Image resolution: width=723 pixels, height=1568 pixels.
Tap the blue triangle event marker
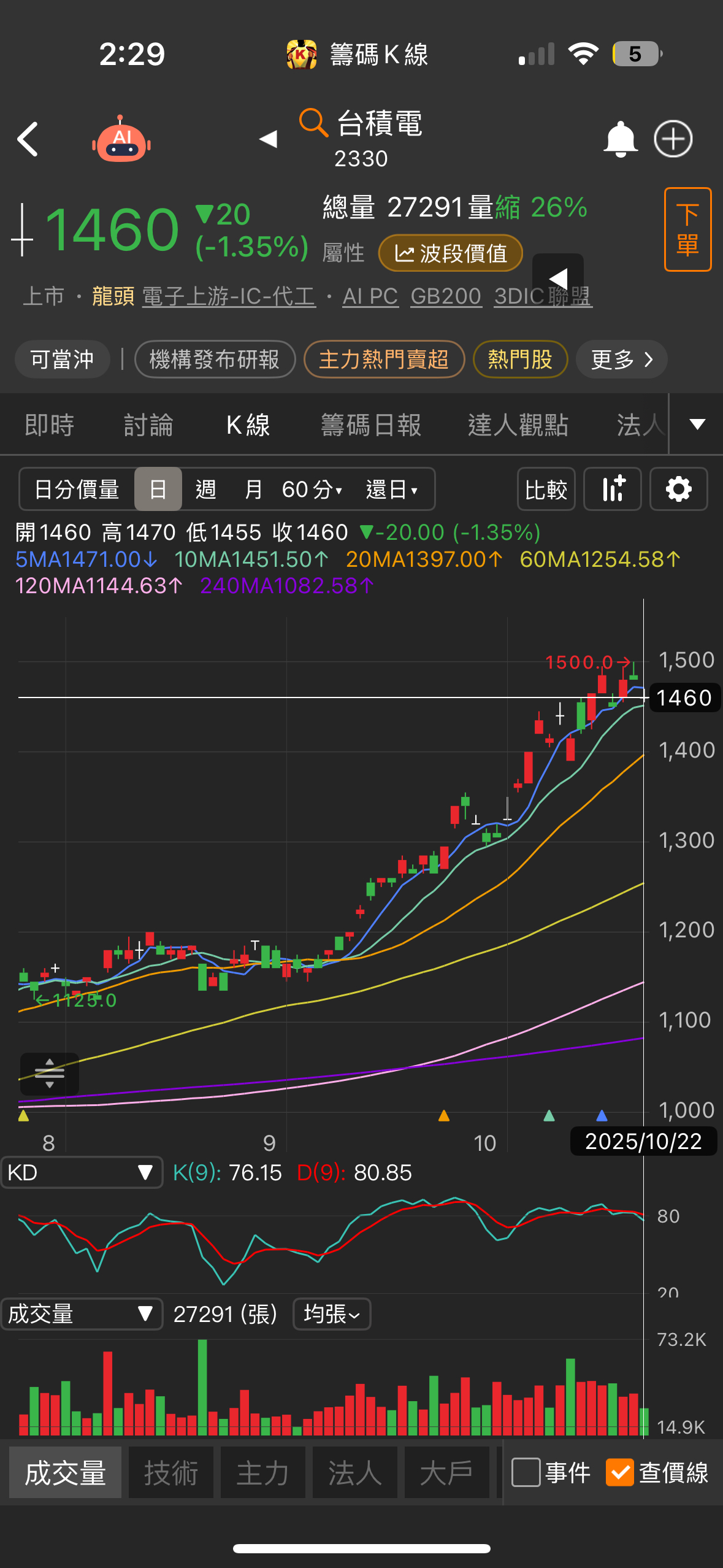(602, 1115)
